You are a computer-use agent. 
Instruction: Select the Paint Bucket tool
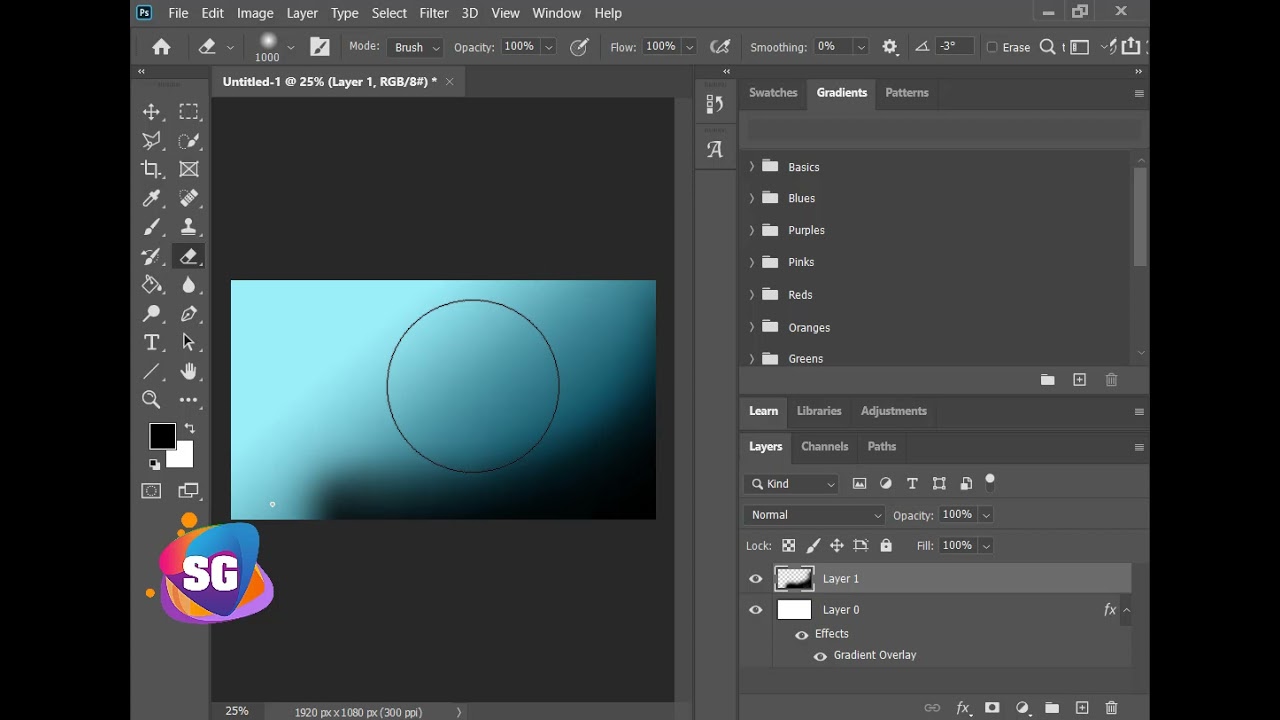152,285
